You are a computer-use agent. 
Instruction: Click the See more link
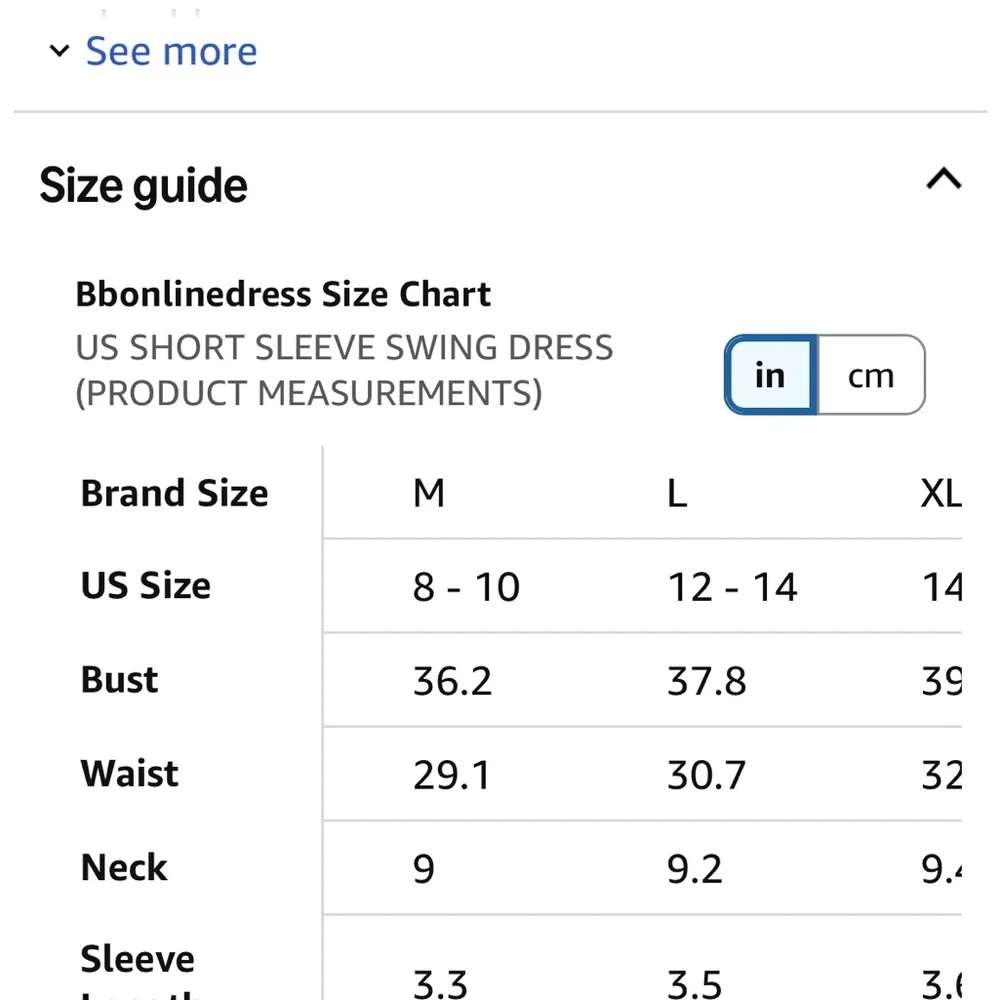click(171, 52)
